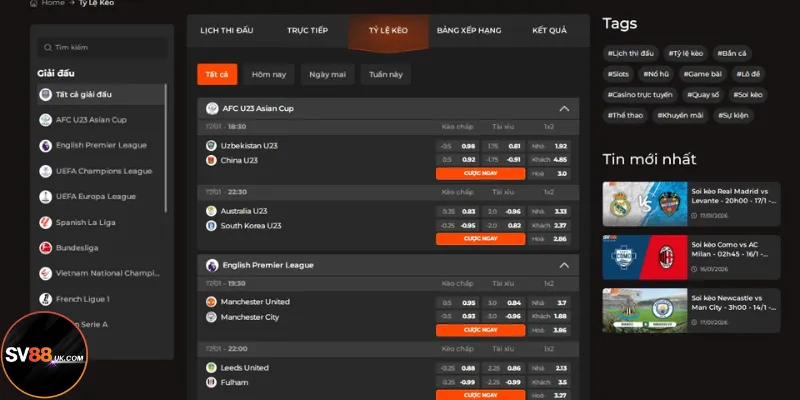Click the Leeds United team crest icon
The height and width of the screenshot is (400, 800).
point(211,367)
